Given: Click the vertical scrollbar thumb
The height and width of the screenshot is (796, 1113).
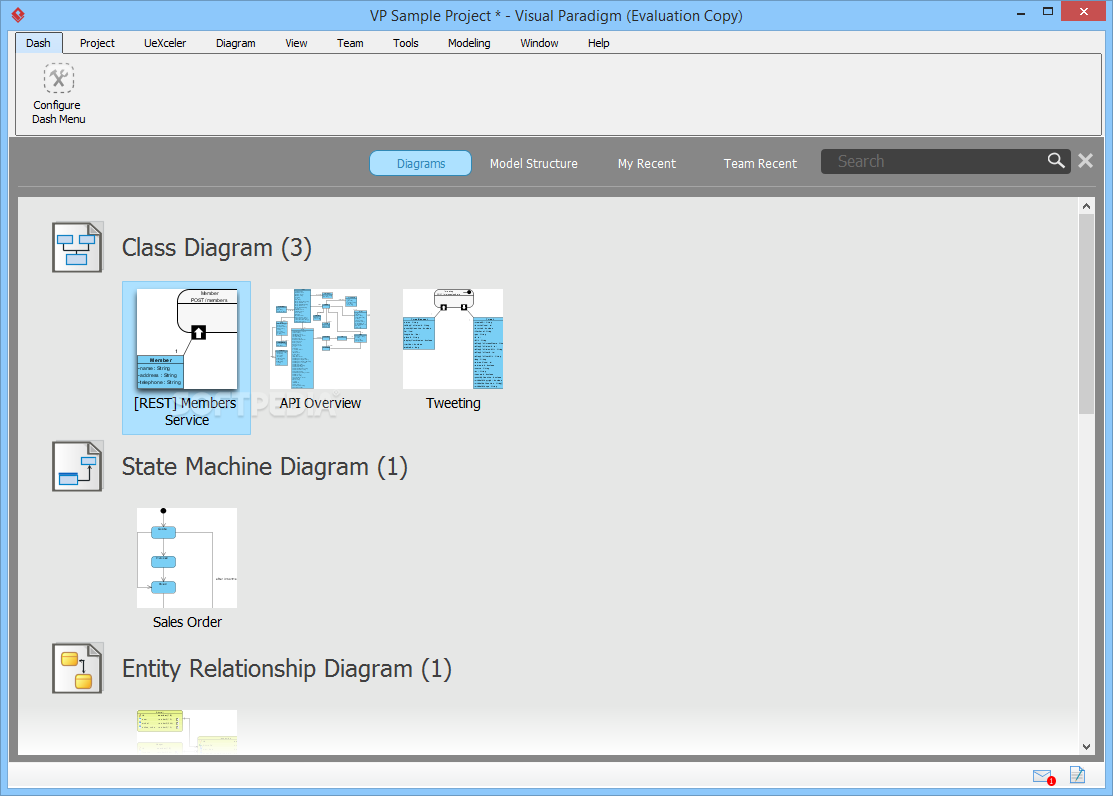Looking at the screenshot, I should point(1086,313).
